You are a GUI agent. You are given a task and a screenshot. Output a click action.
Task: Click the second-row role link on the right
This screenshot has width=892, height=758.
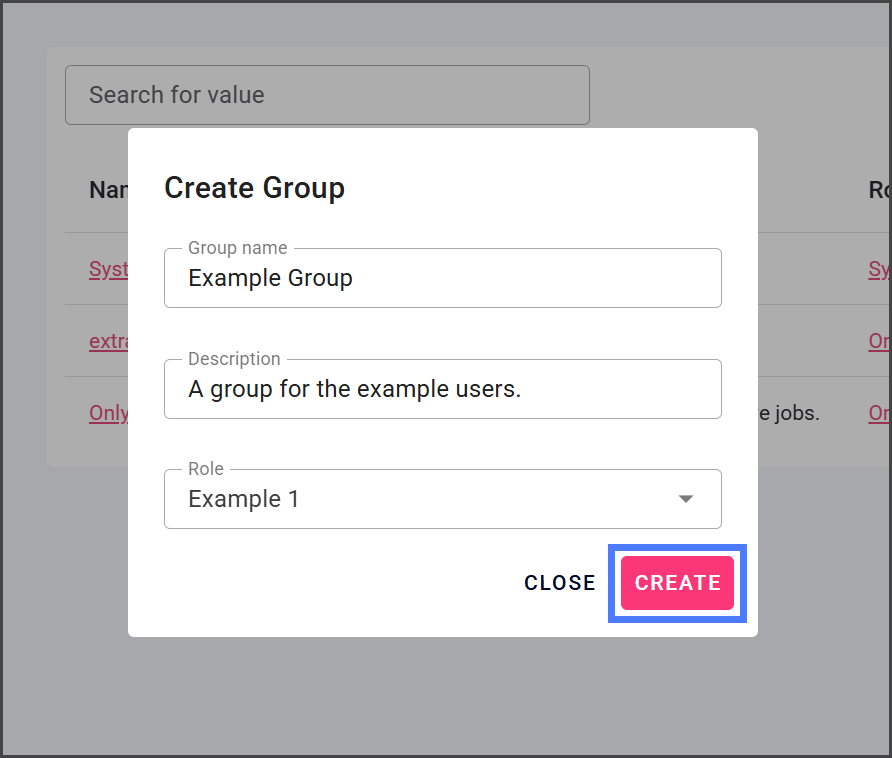click(879, 341)
